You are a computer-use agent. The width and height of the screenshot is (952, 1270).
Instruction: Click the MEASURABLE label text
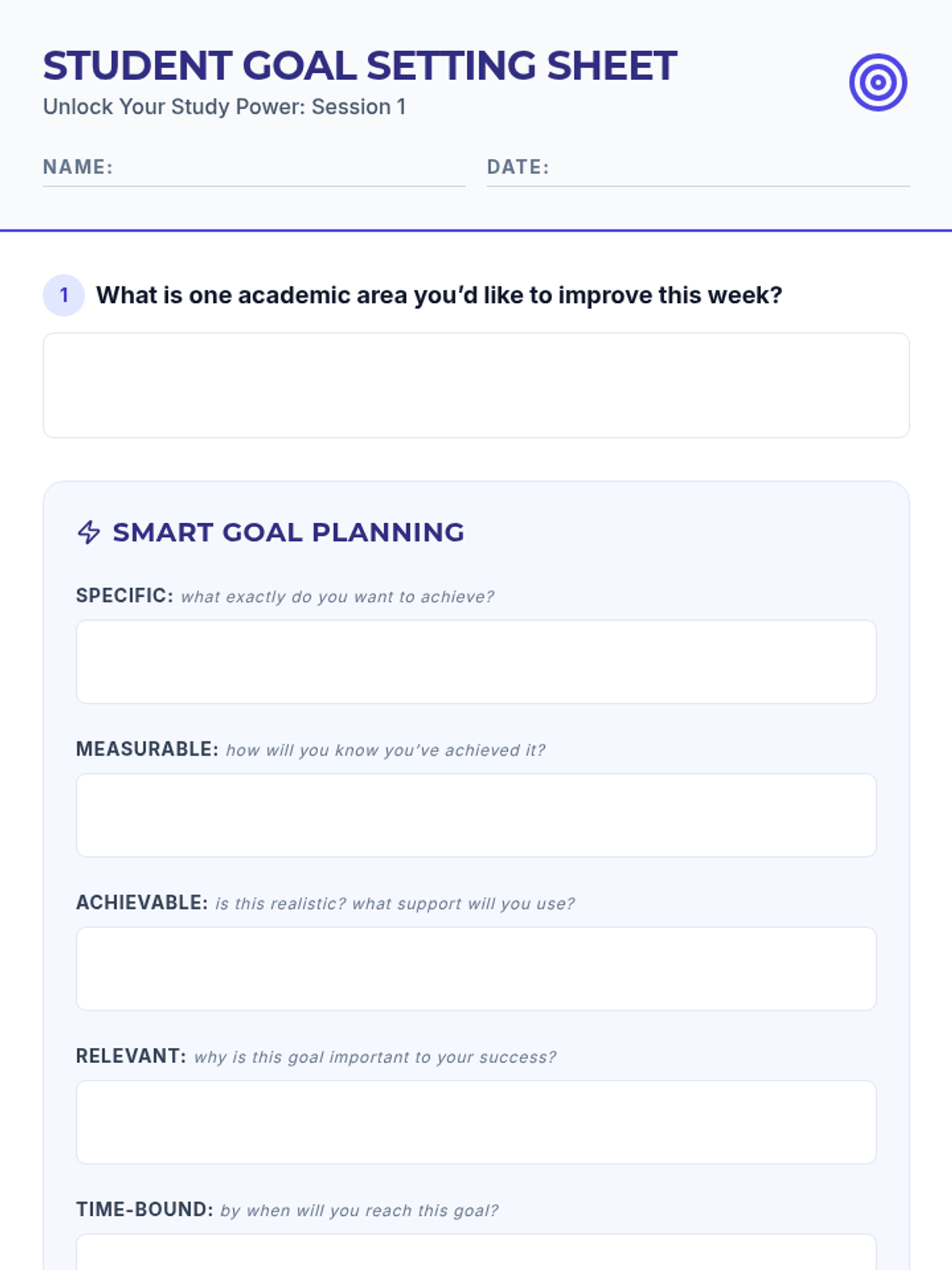click(147, 749)
